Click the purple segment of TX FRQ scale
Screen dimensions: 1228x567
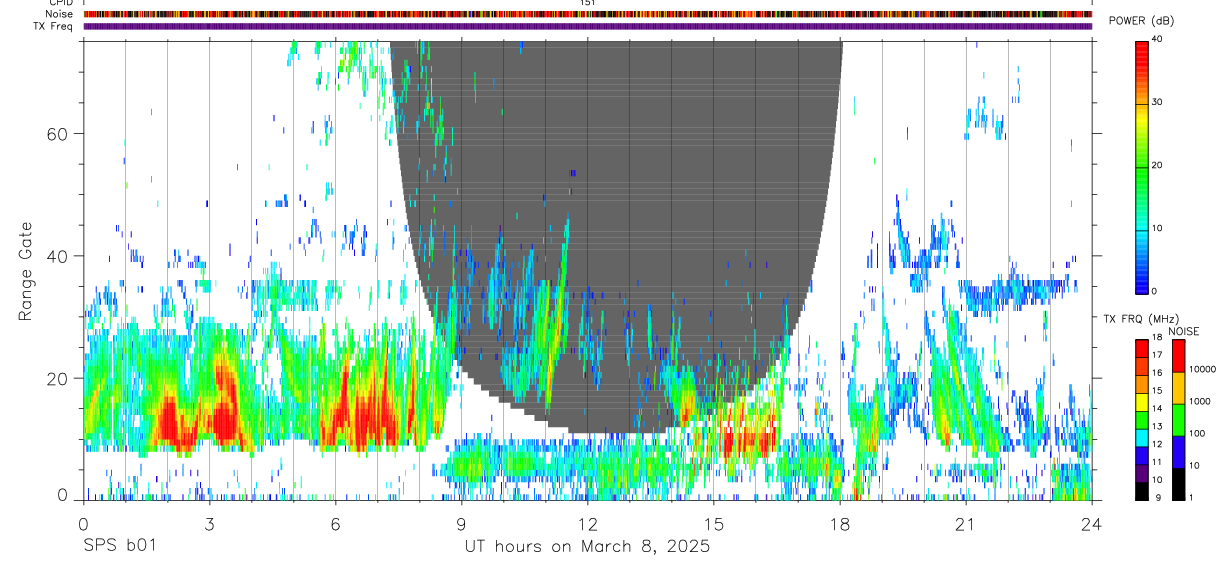tap(1142, 473)
